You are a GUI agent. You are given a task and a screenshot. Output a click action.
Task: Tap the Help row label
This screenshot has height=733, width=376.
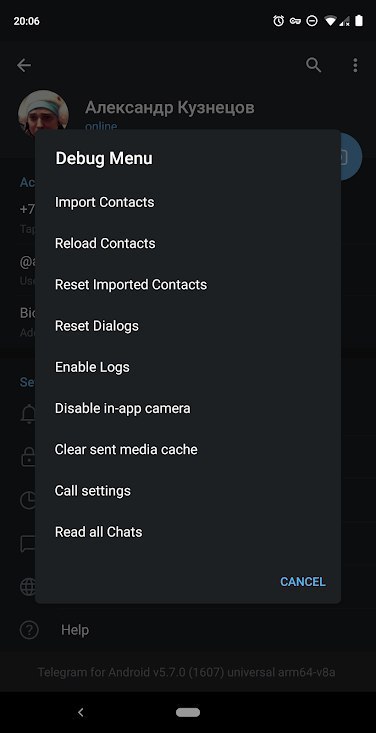coord(75,630)
